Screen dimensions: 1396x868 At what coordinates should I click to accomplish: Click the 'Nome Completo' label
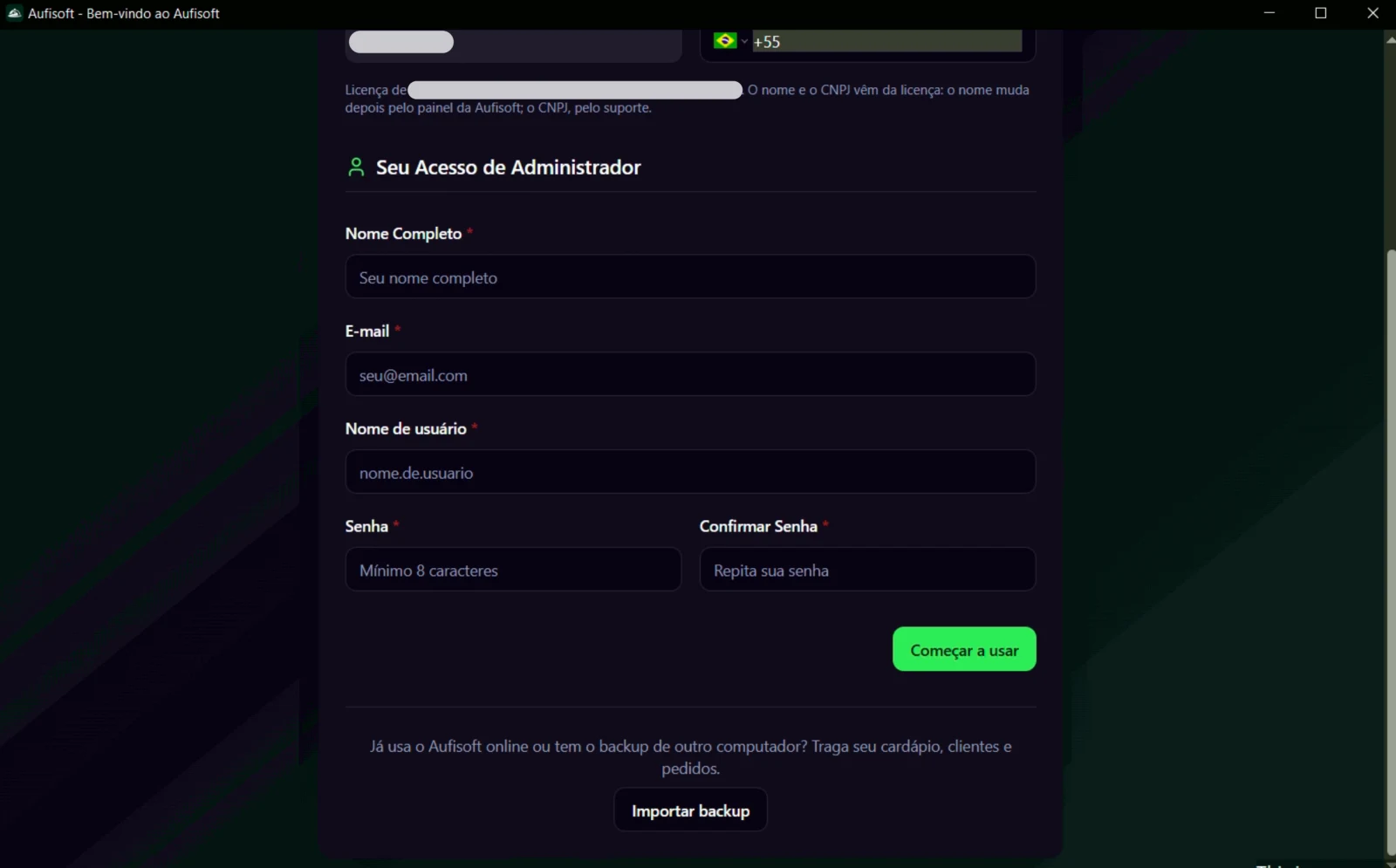(x=403, y=233)
